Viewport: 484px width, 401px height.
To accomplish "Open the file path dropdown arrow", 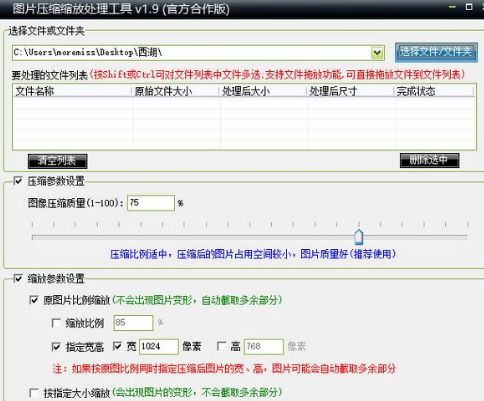I will point(377,53).
